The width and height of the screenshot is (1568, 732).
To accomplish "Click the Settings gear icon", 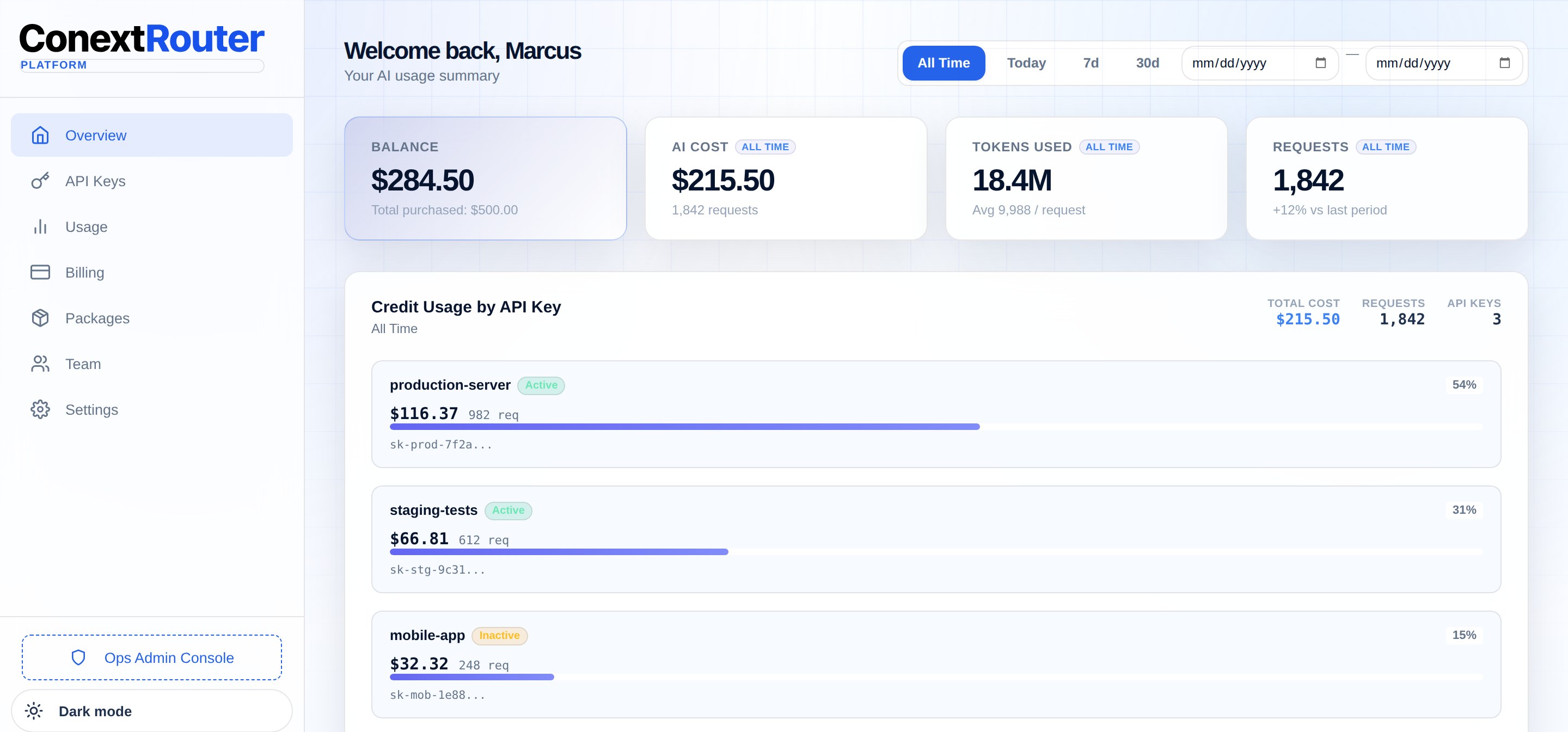I will coord(40,409).
